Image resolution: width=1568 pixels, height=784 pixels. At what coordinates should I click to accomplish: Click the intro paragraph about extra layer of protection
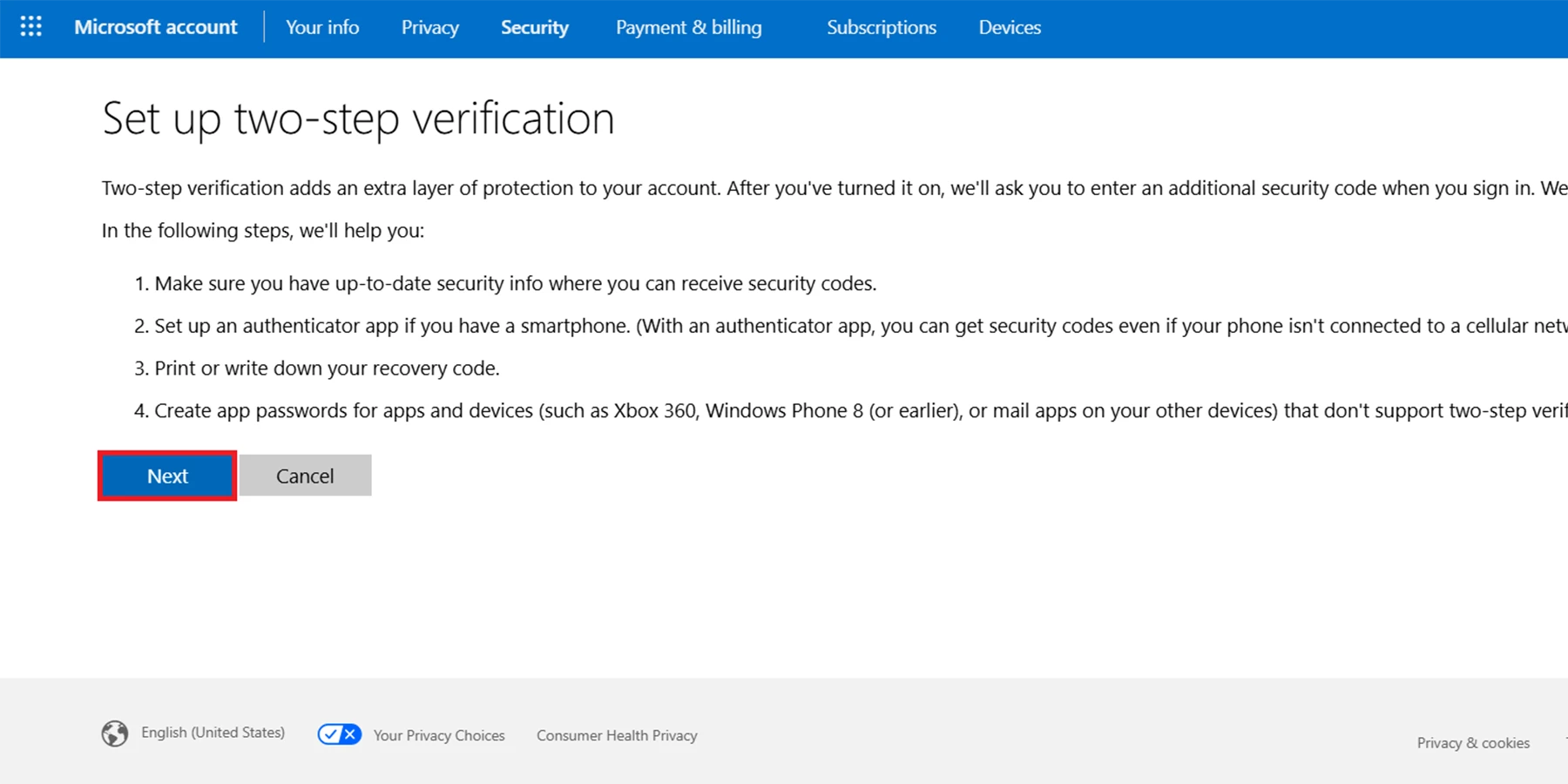(x=835, y=188)
